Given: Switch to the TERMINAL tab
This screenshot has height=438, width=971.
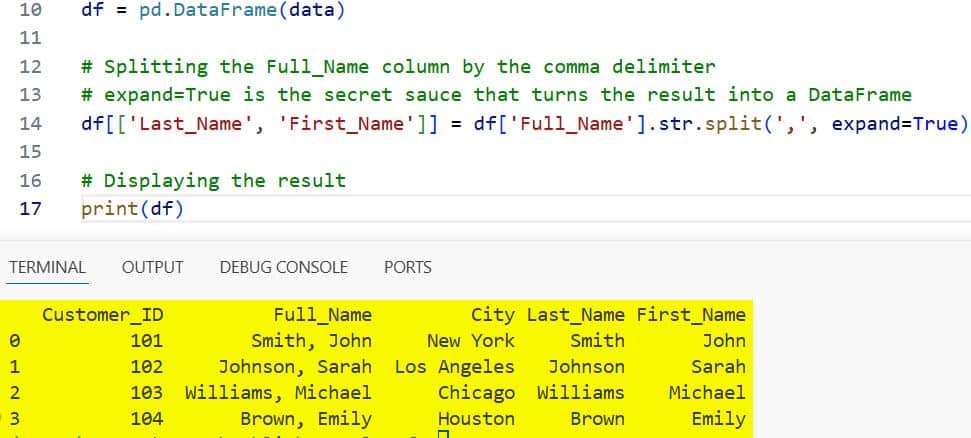Looking at the screenshot, I should click(47, 267).
